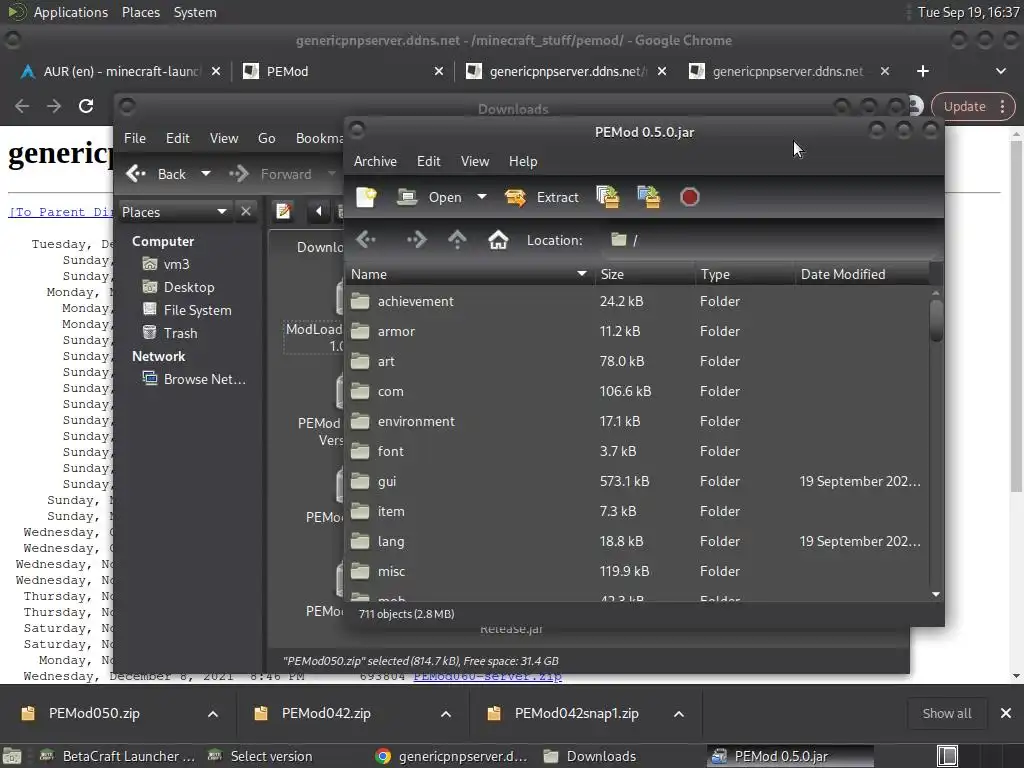Open Desktop in Places sidebar
Image resolution: width=1024 pixels, height=768 pixels.
tap(178, 287)
